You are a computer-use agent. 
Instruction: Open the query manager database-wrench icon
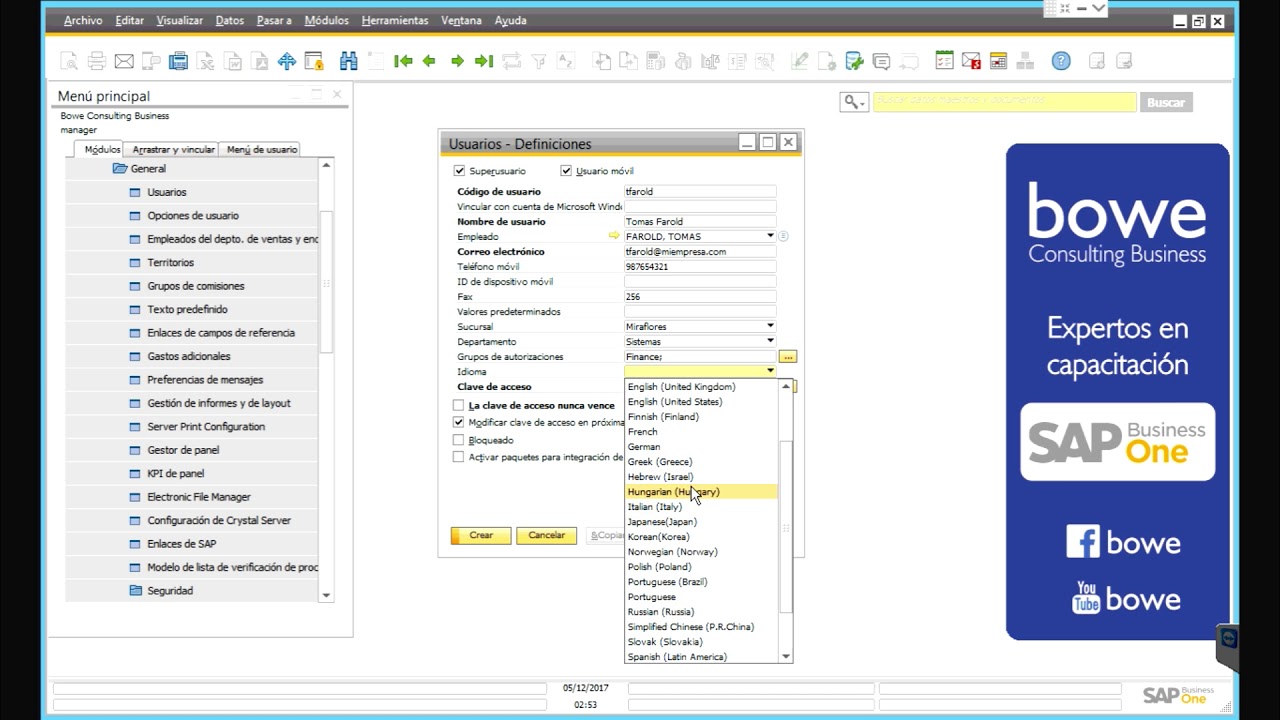pyautogui.click(x=854, y=61)
